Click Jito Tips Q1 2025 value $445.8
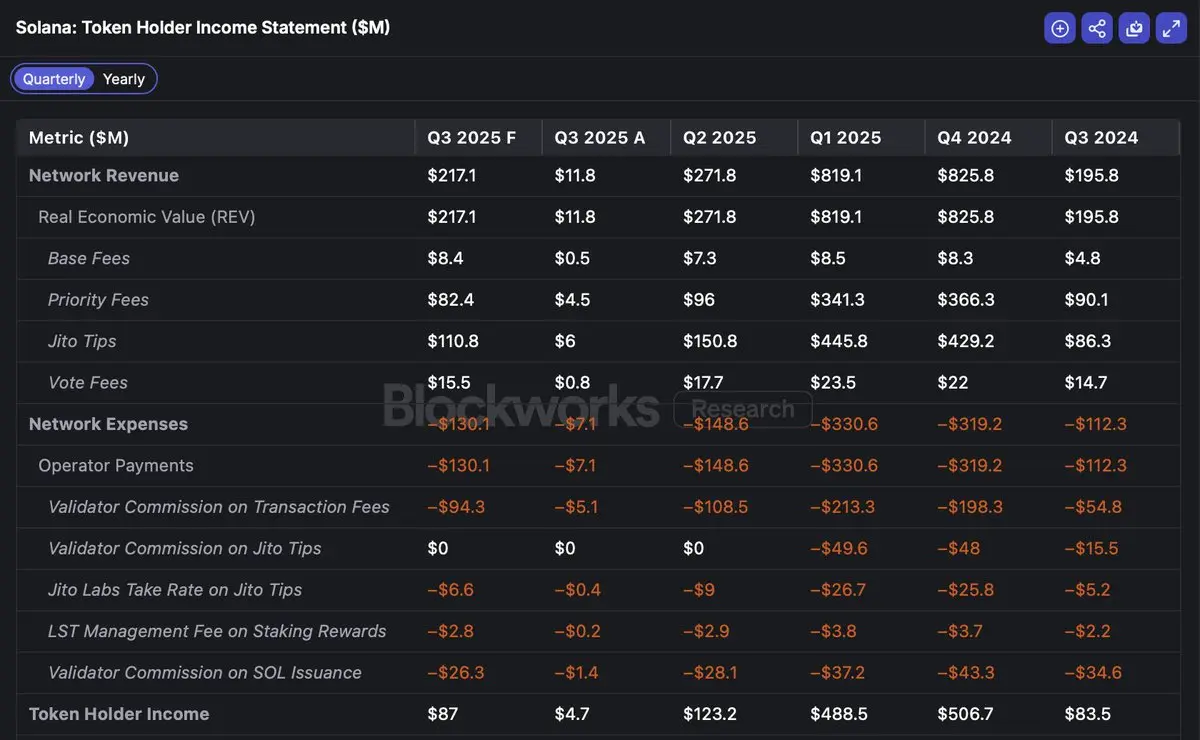1200x740 pixels. click(839, 341)
